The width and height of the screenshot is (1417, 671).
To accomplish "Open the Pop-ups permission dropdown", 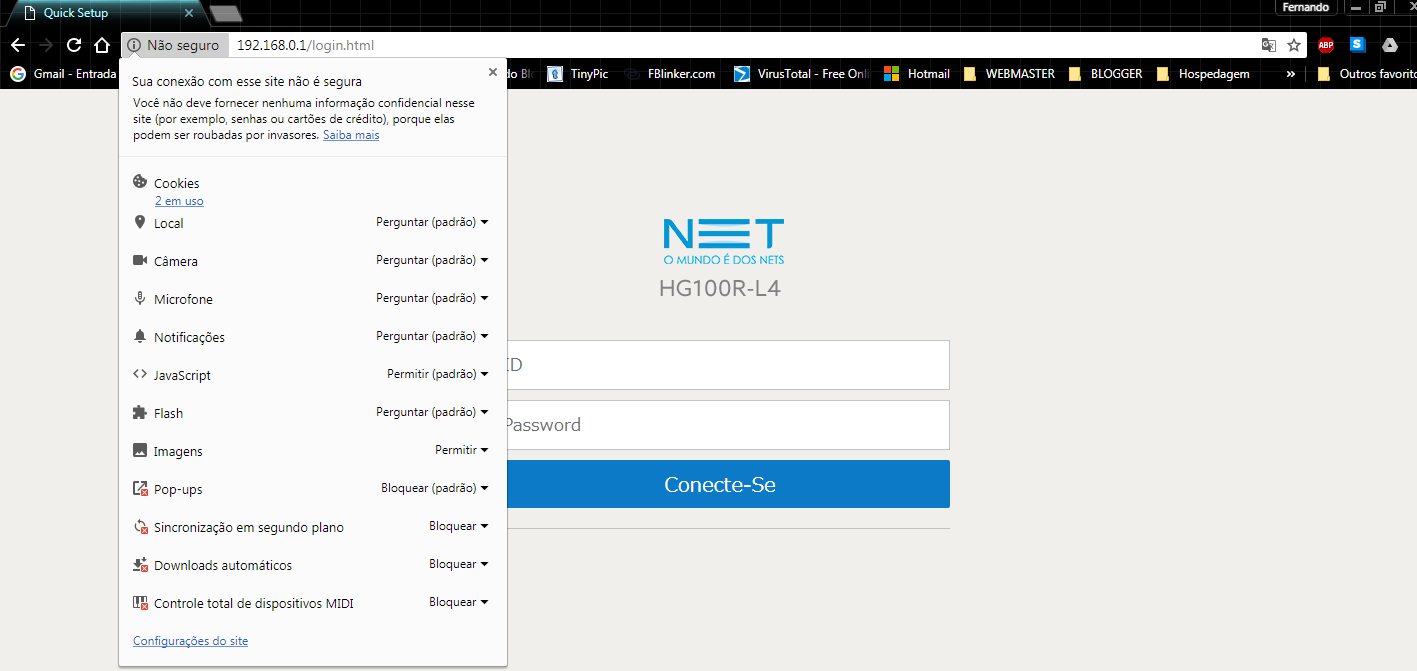I will (x=435, y=488).
